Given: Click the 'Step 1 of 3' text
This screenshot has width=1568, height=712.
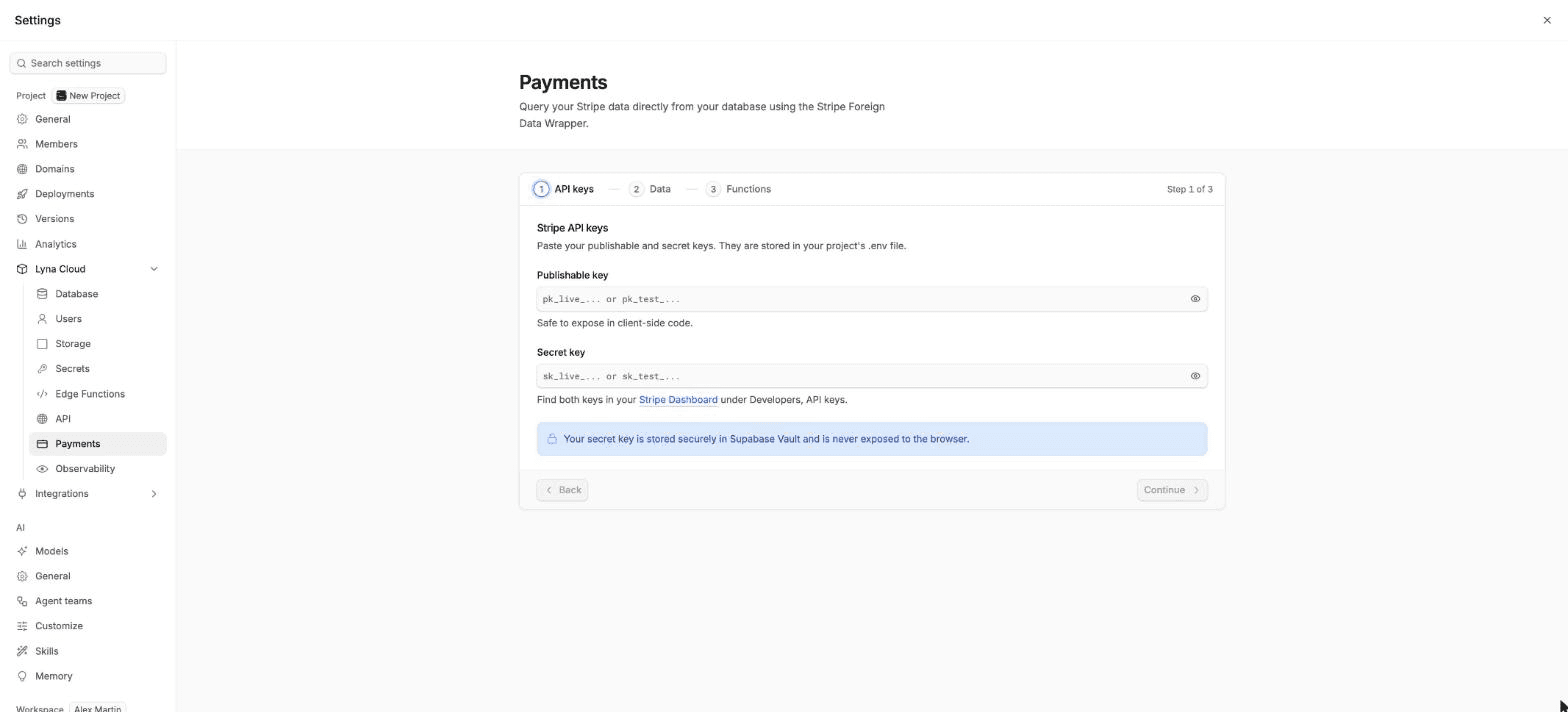Looking at the screenshot, I should tap(1190, 189).
